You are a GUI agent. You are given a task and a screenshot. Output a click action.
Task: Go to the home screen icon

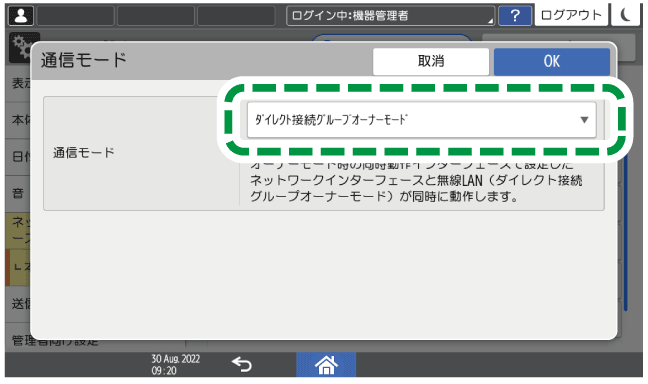(x=326, y=365)
